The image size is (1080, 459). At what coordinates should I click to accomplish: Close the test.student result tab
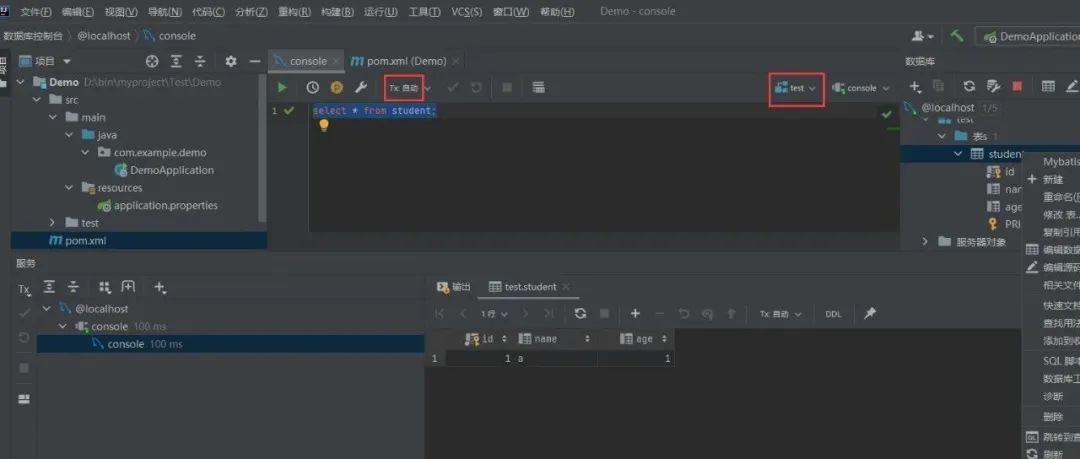coord(565,287)
